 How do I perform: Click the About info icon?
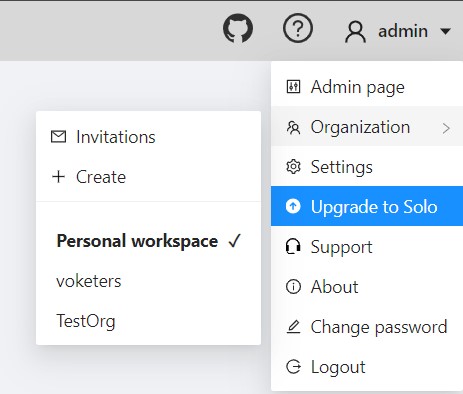pyautogui.click(x=293, y=287)
